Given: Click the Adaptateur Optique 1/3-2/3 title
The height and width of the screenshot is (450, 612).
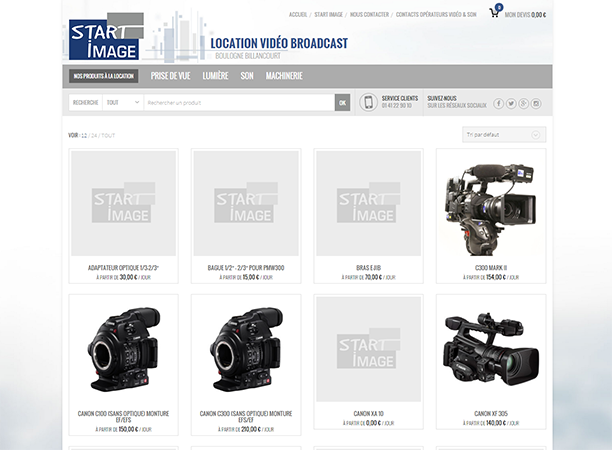Looking at the screenshot, I should [x=123, y=268].
